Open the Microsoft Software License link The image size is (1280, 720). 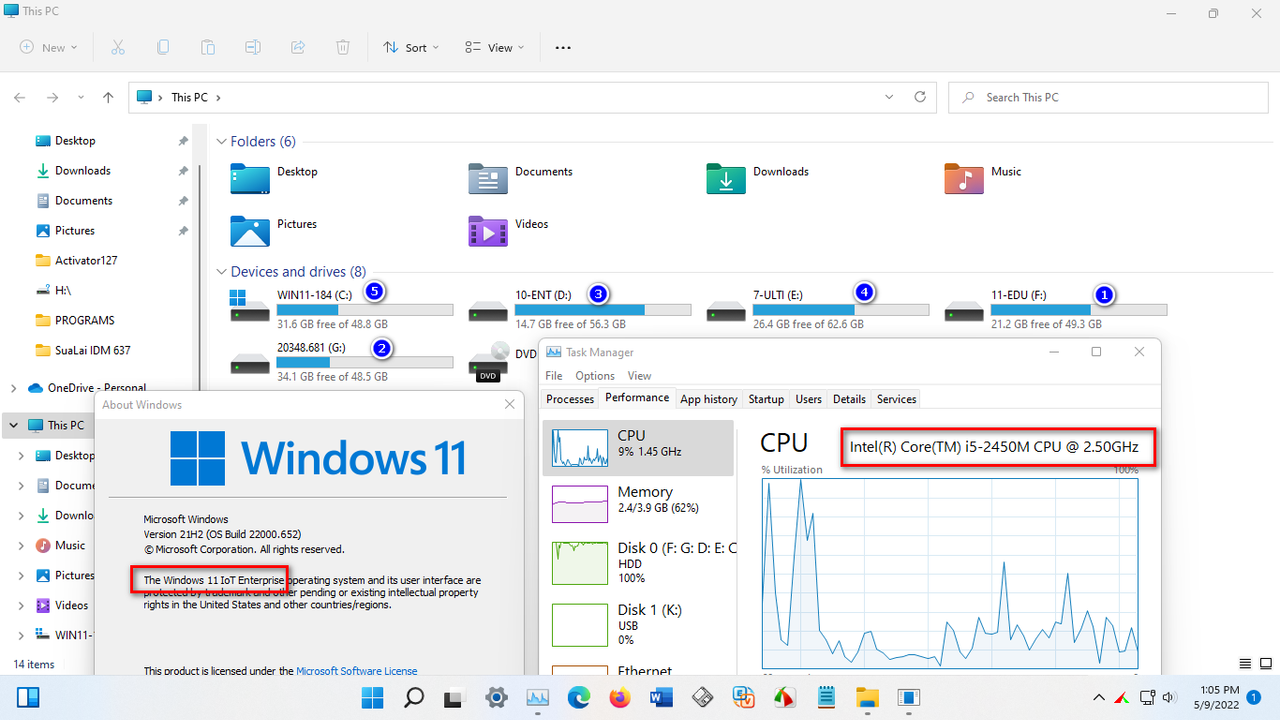pyautogui.click(x=357, y=671)
